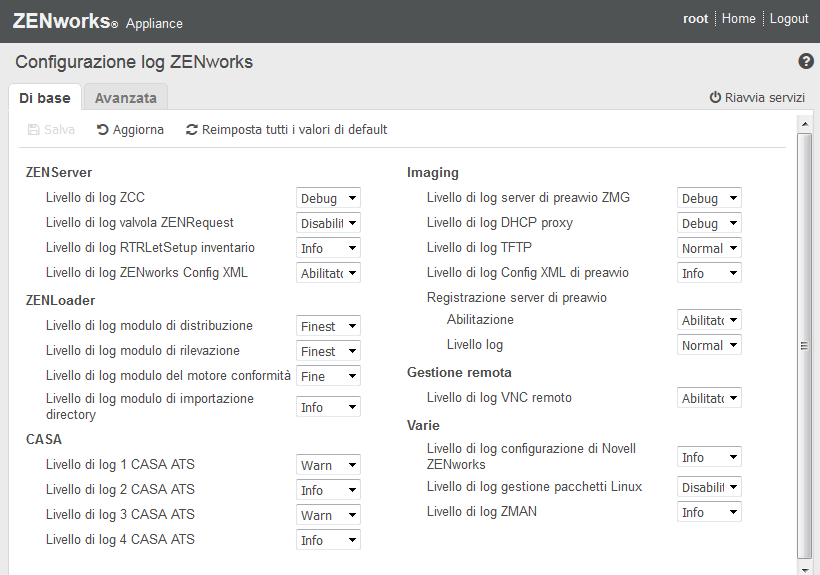Screen dimensions: 820x575
Task: Click the Salva floppy disk icon
Action: [34, 129]
